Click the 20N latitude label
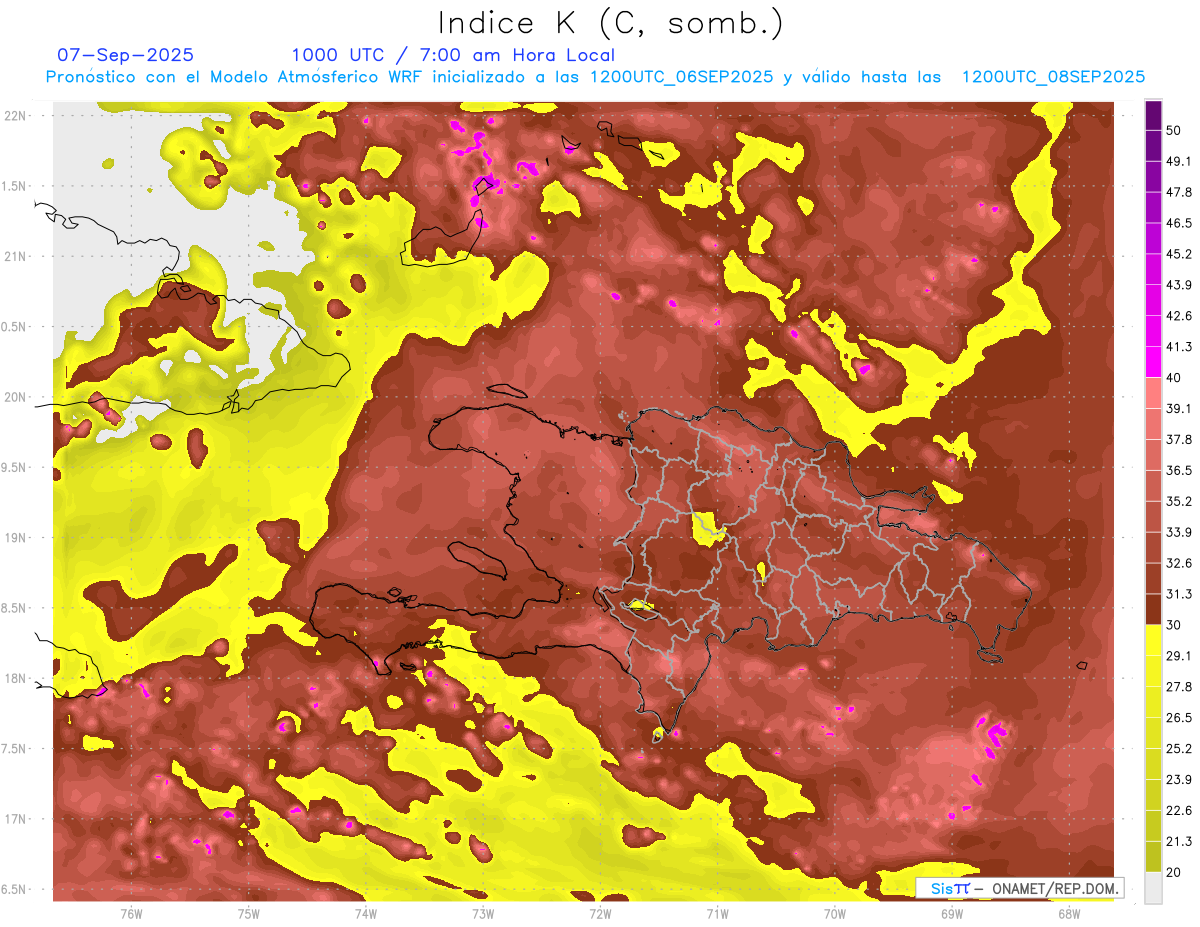This screenshot has height=927, width=1200. point(15,397)
